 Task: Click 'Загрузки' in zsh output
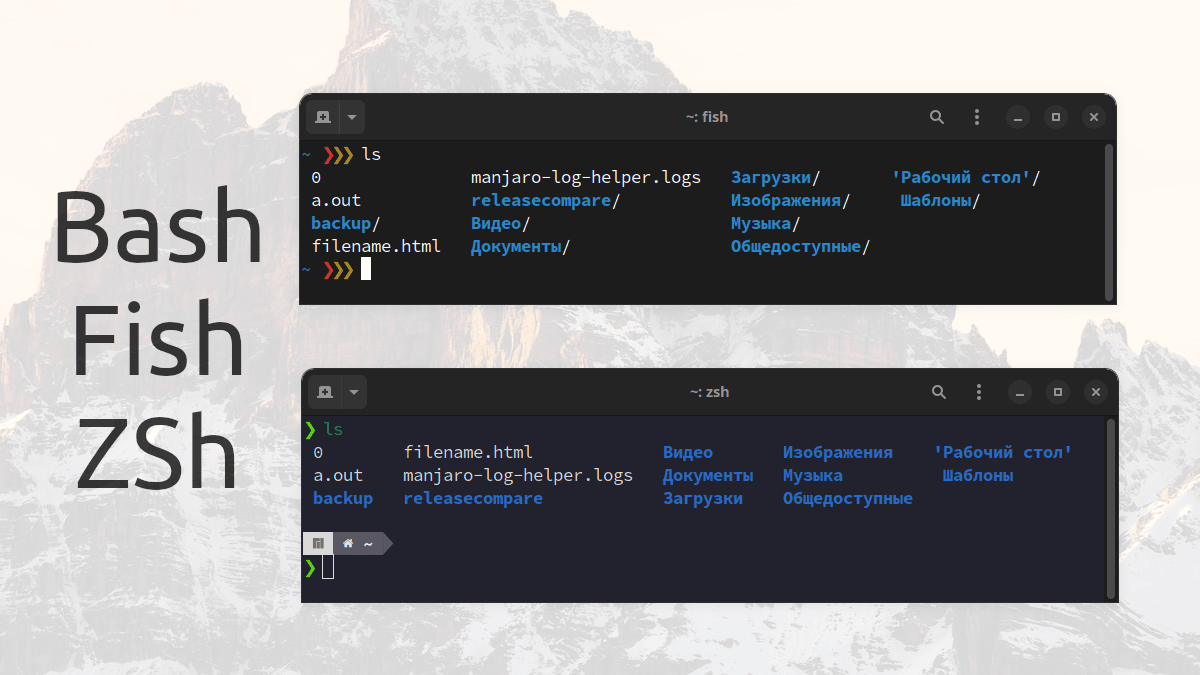[x=703, y=499]
